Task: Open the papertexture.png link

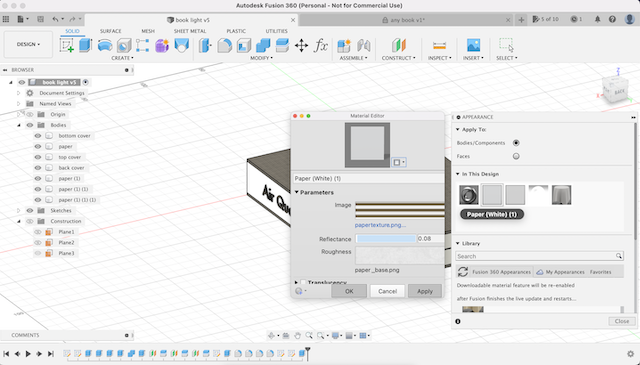Action: (380, 225)
